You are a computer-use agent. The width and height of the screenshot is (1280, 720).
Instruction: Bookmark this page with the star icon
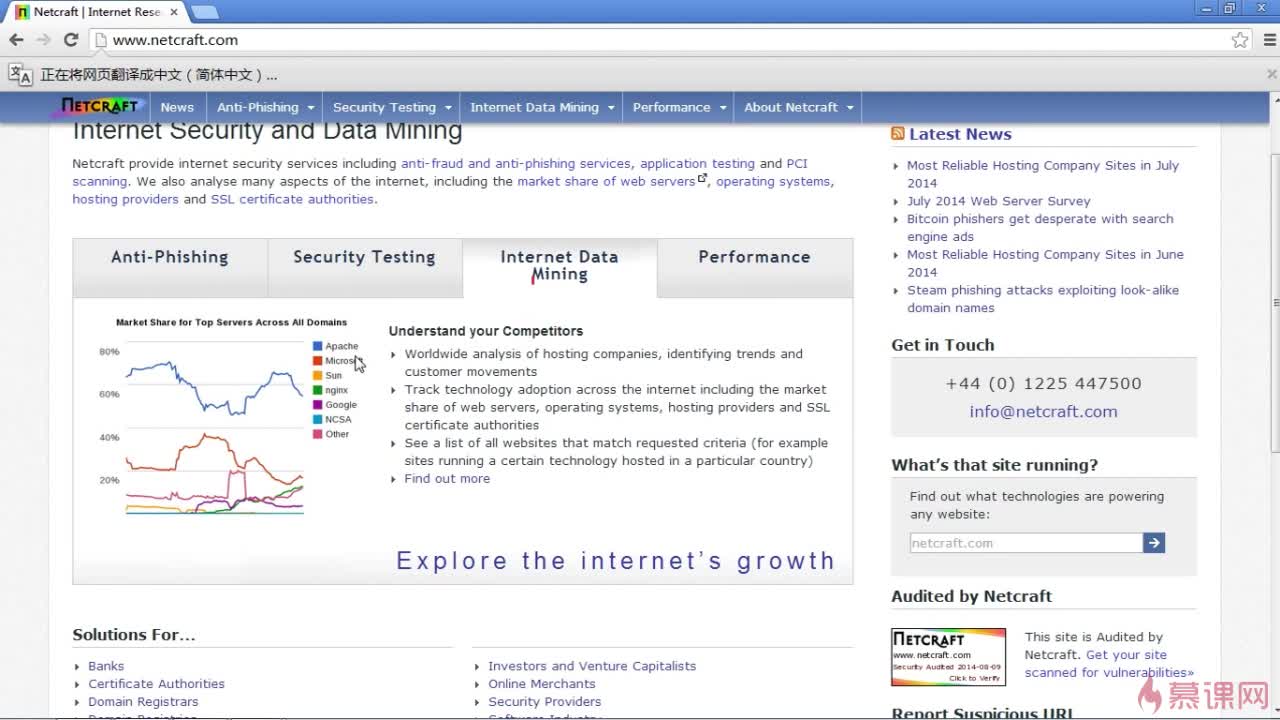click(1240, 40)
